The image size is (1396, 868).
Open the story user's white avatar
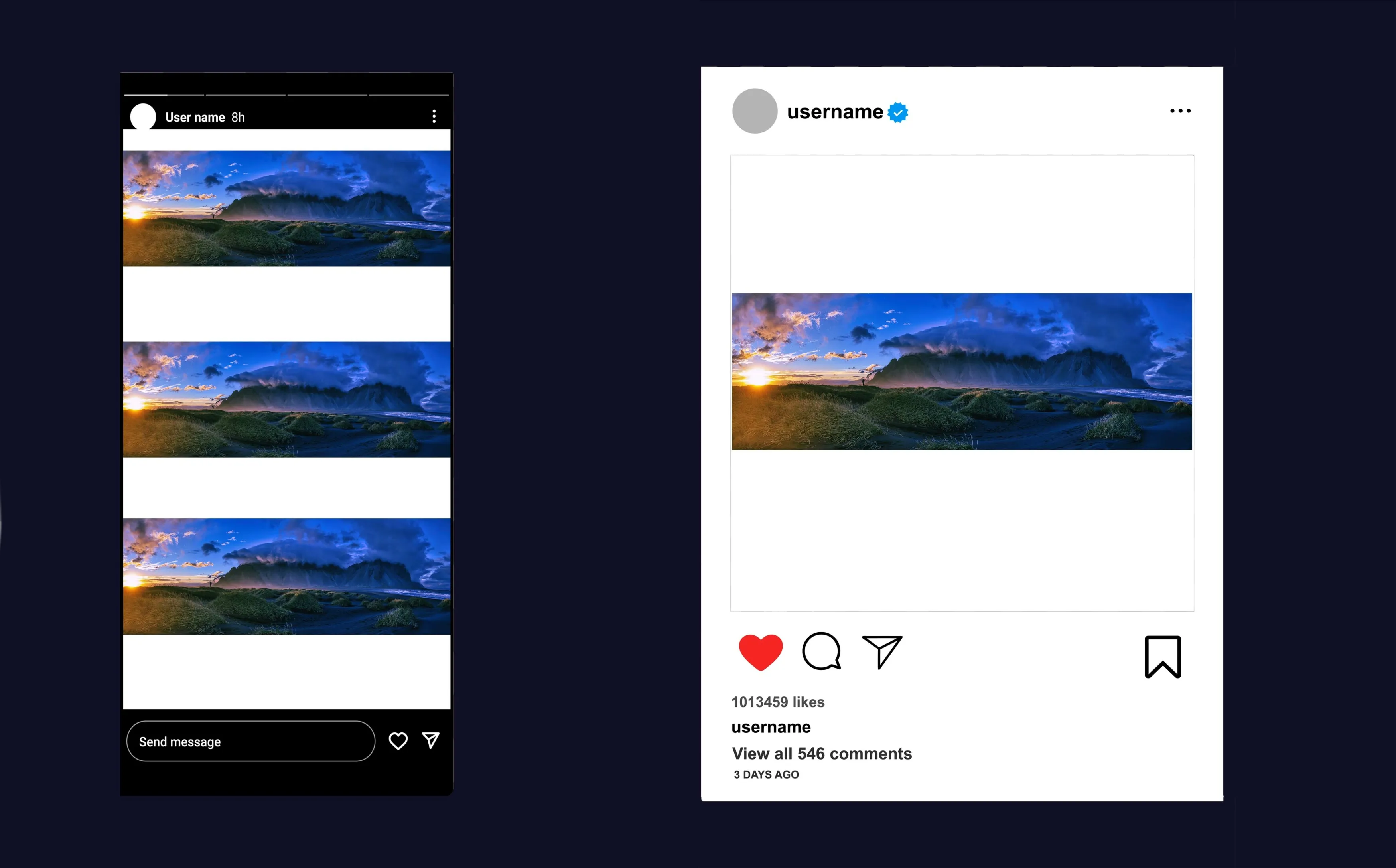143,116
